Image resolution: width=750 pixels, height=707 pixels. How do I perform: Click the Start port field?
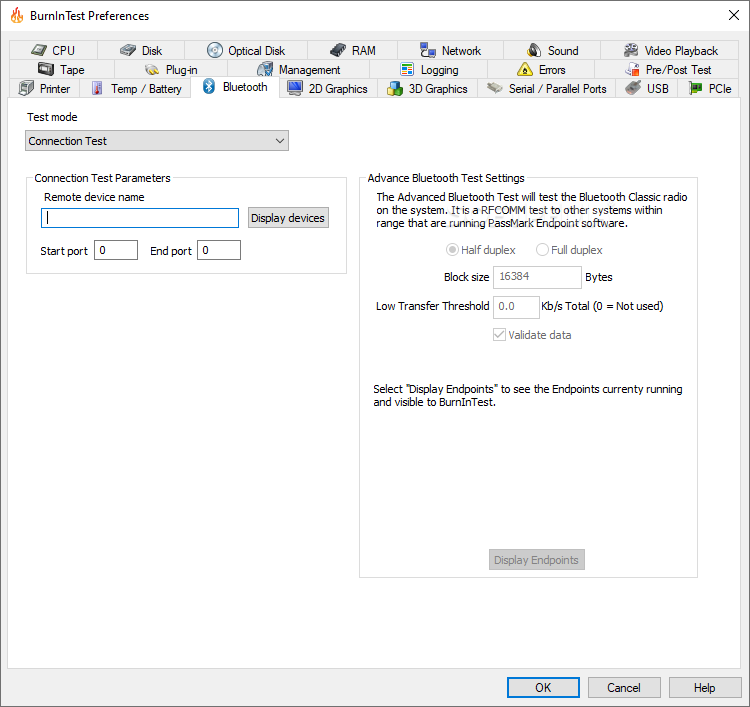click(x=116, y=250)
